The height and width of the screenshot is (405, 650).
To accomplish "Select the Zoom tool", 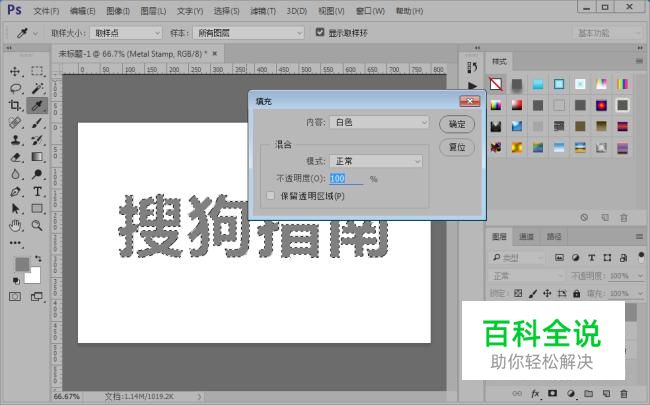I will 37,226.
